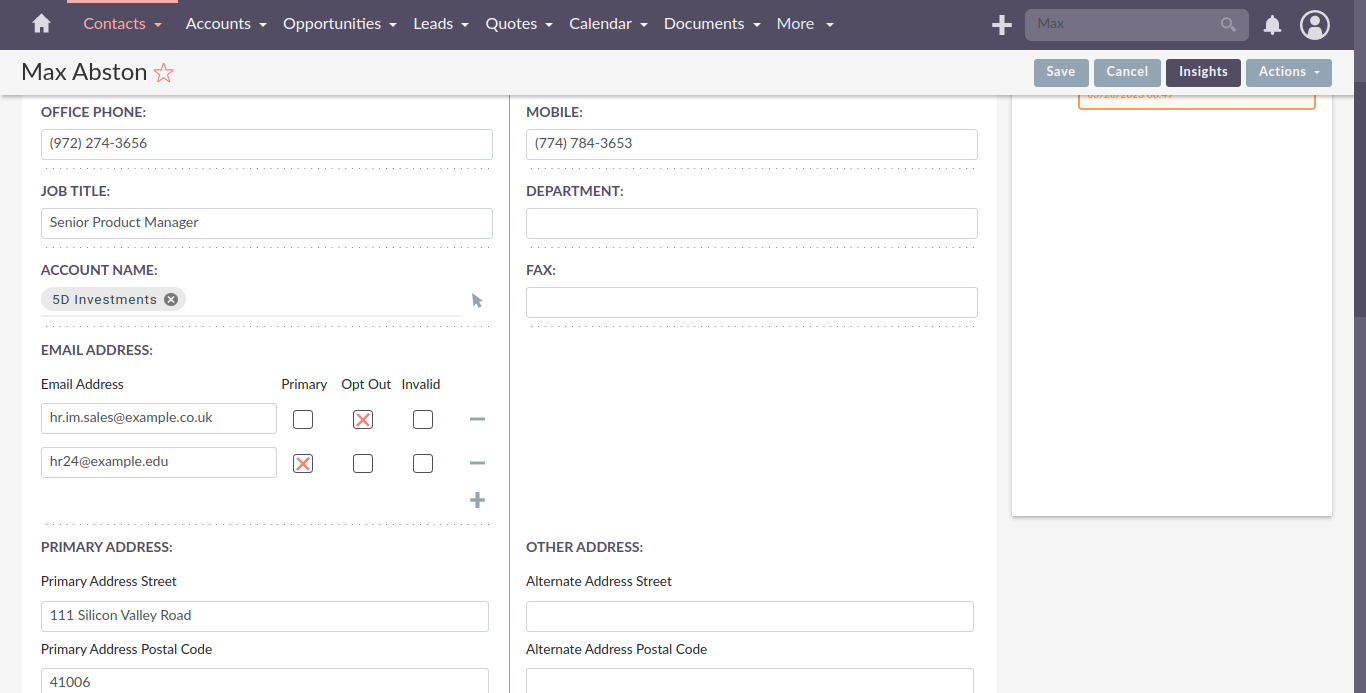Click the Invalid column header
The width and height of the screenshot is (1366, 693).
421,384
